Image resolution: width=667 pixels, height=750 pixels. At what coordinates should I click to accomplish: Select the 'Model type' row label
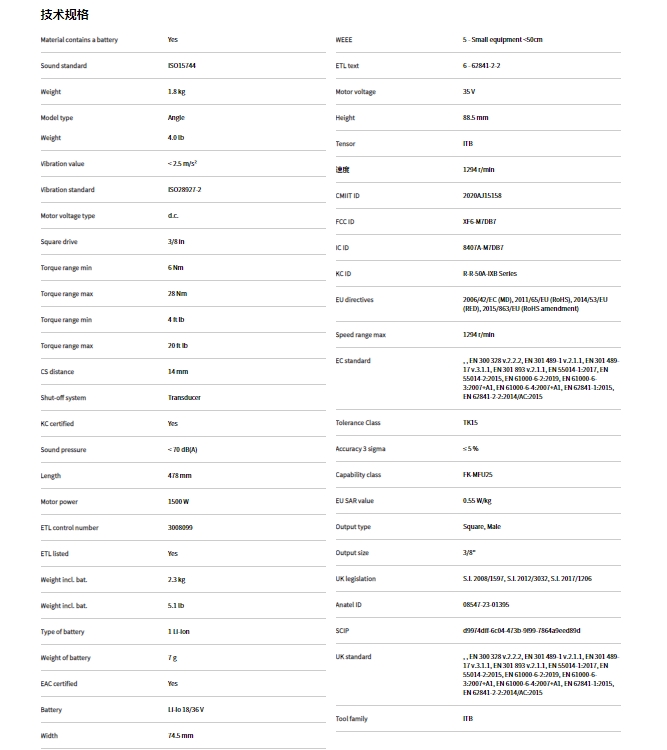click(57, 118)
